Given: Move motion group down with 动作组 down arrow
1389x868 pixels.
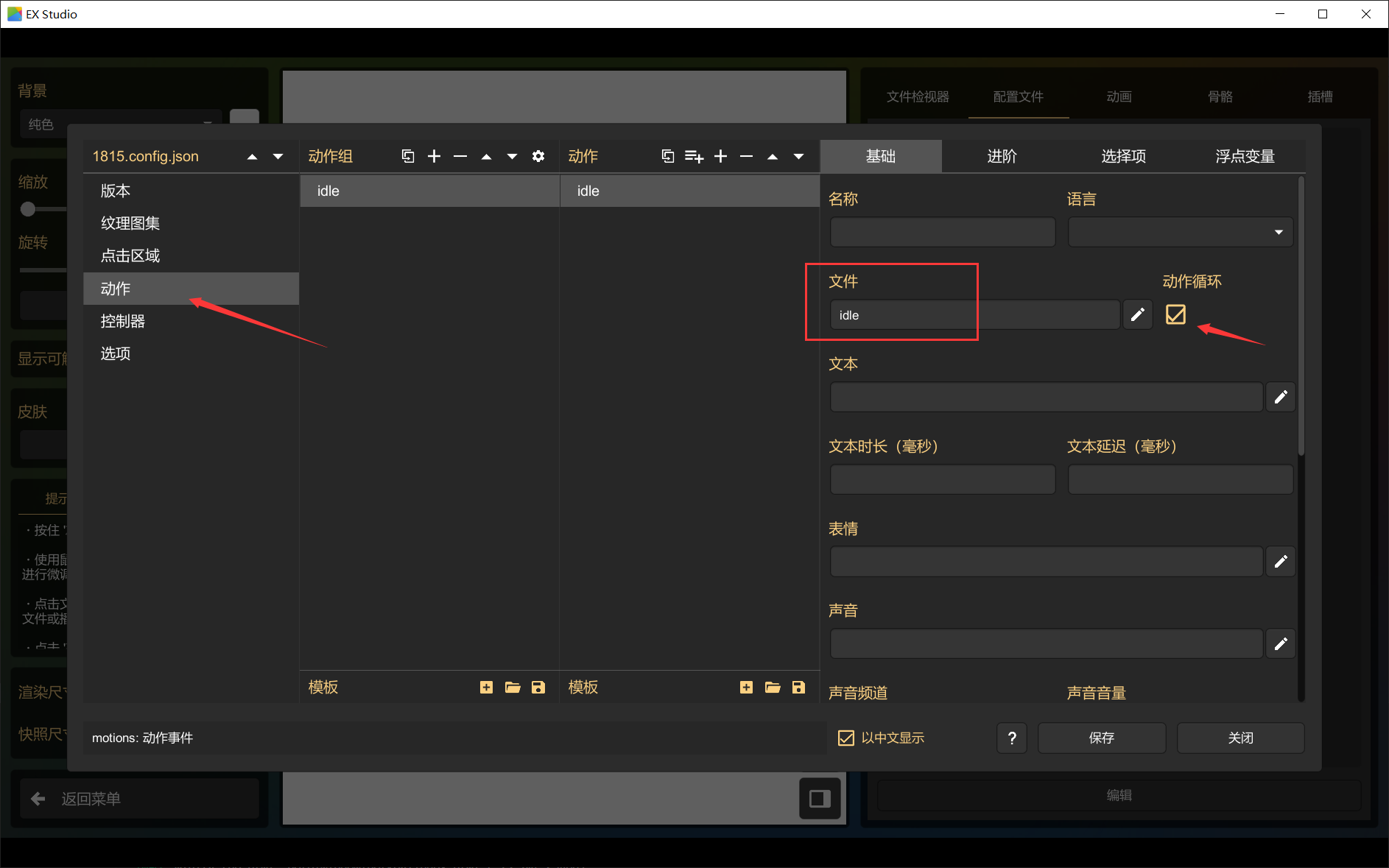Looking at the screenshot, I should tap(512, 156).
